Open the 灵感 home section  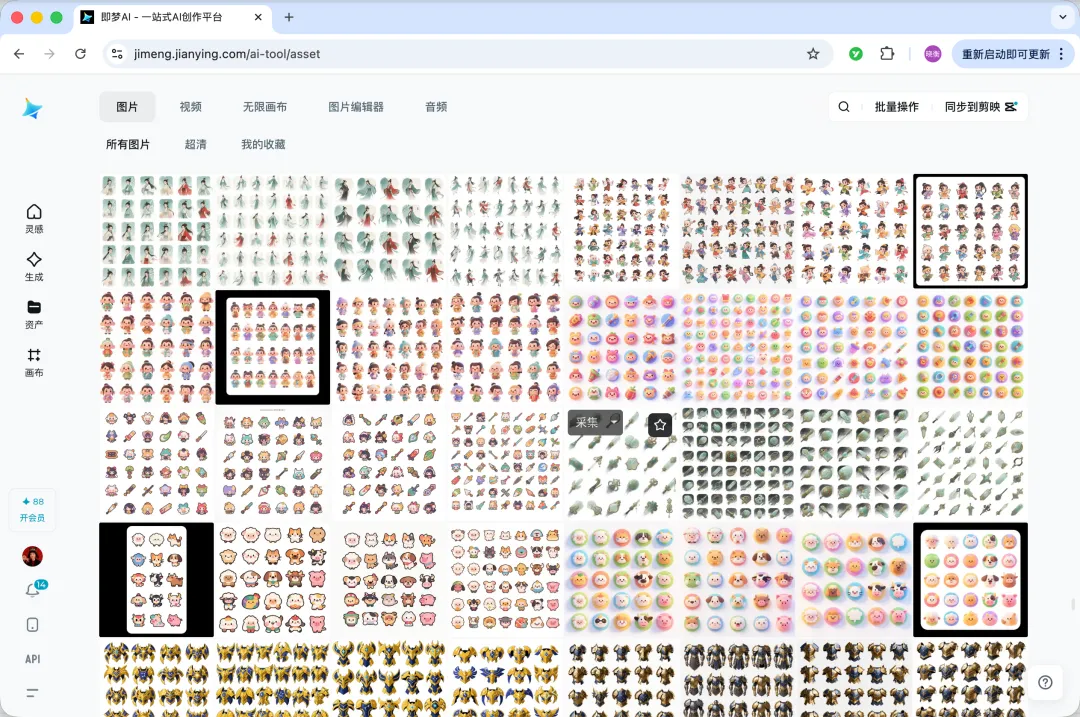(34, 219)
